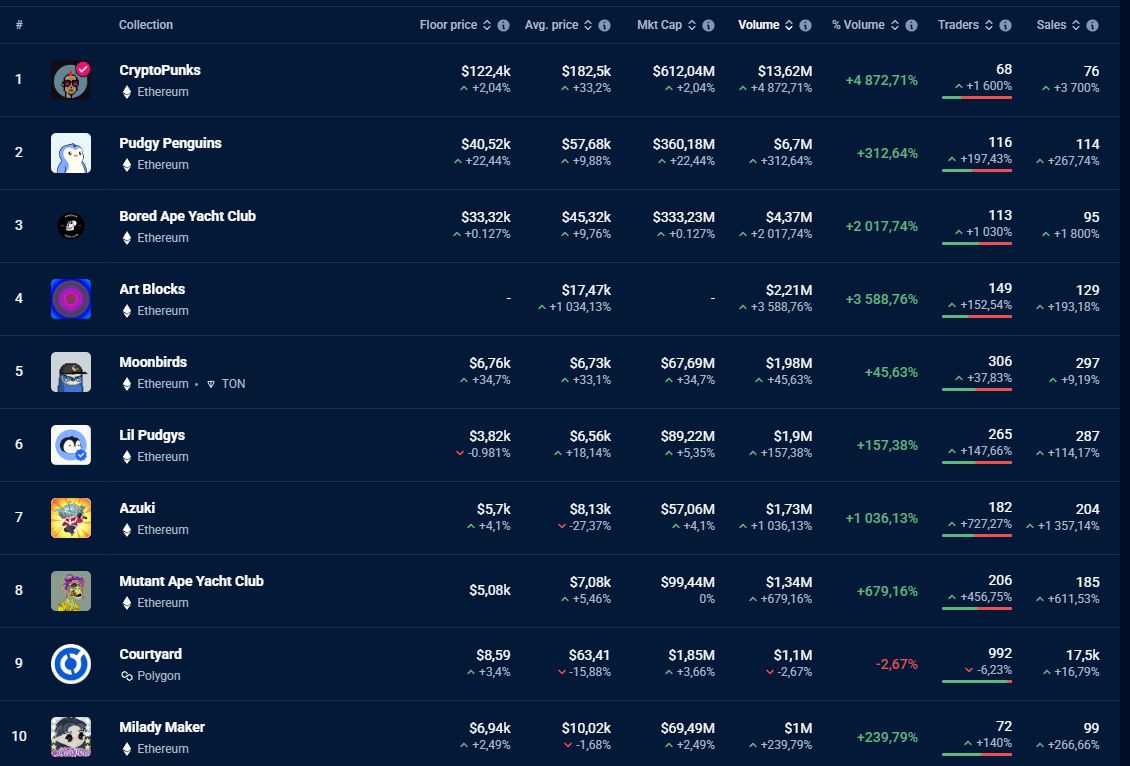Click the Traders sort arrows
The height and width of the screenshot is (766, 1130).
pos(989,25)
